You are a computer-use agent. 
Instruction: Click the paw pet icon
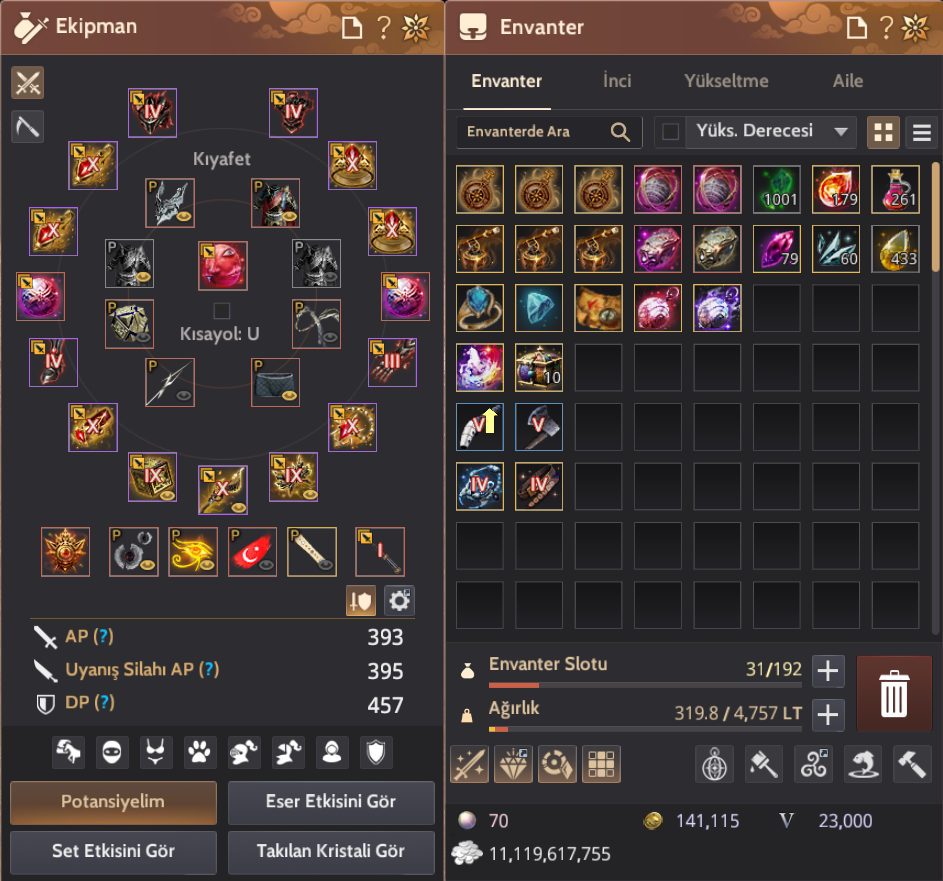[200, 752]
